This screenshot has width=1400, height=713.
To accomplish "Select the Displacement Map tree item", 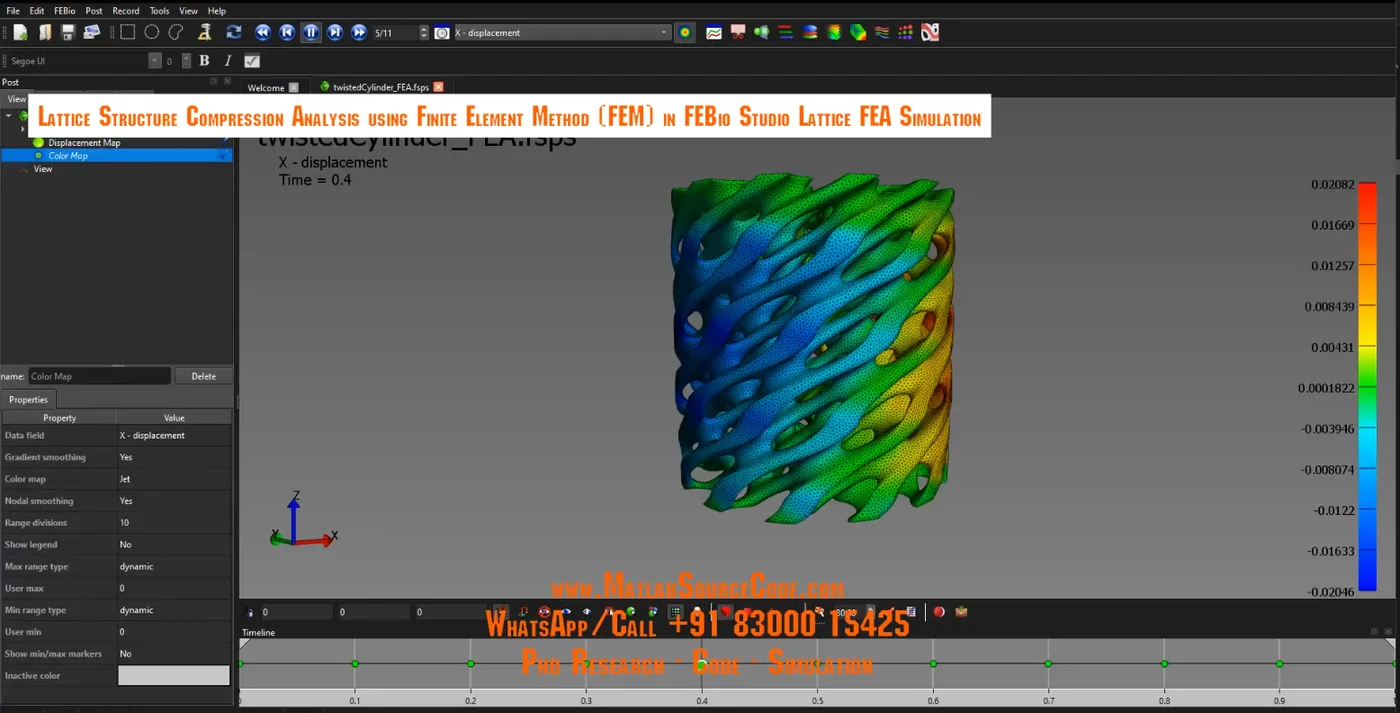I will [x=84, y=143].
